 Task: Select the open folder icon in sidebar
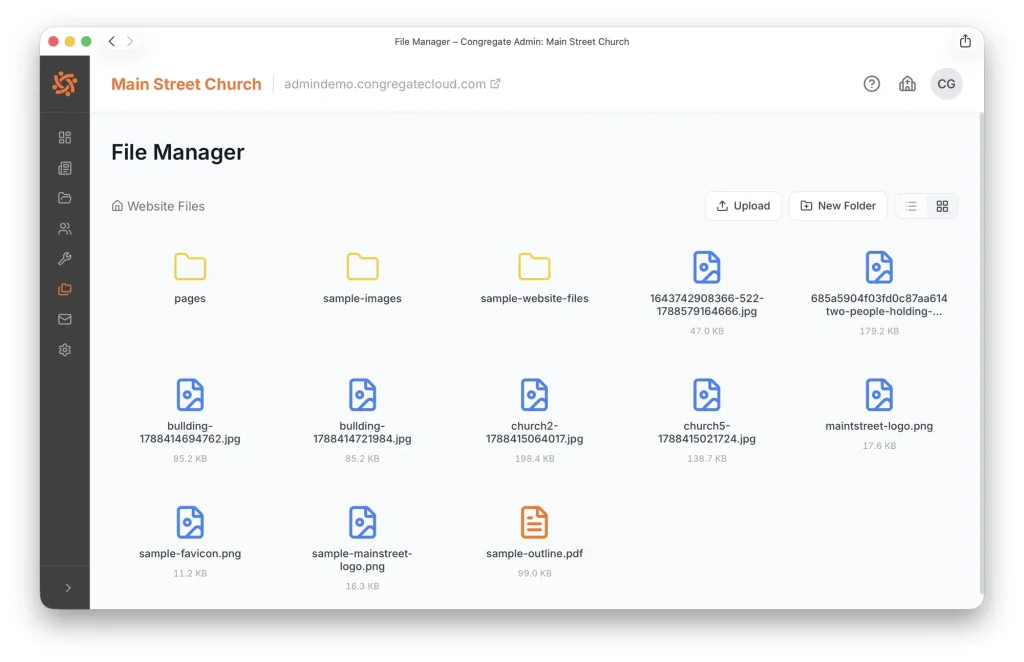point(65,198)
